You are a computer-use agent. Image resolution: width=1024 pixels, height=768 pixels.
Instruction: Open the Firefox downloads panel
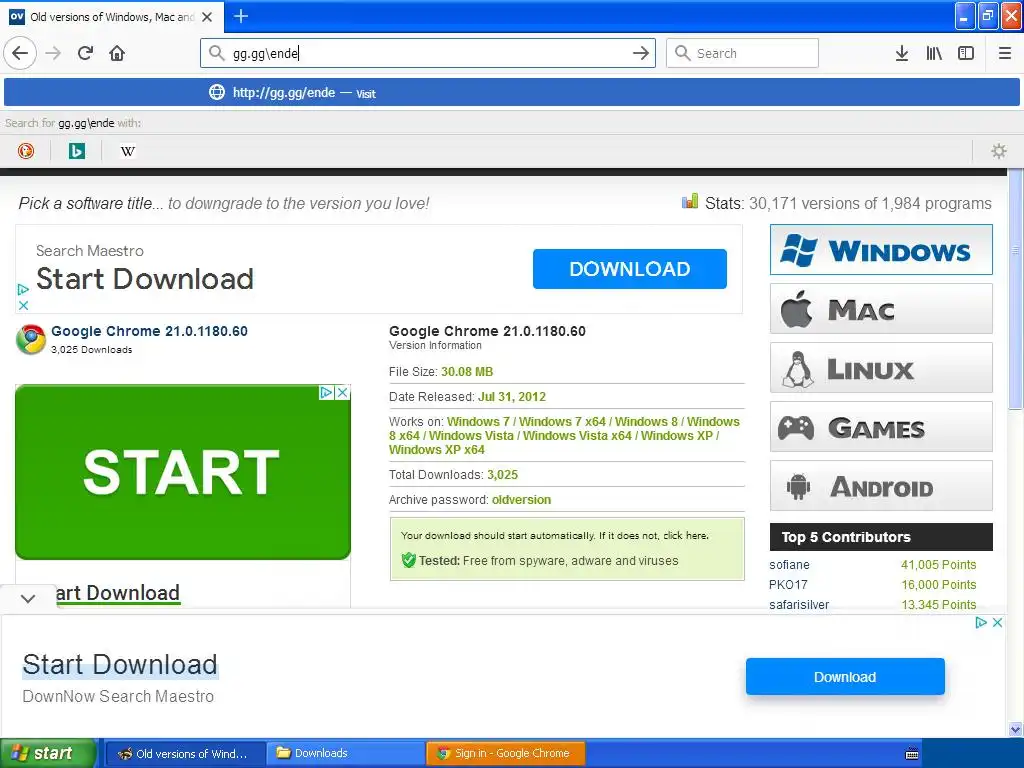[x=902, y=53]
